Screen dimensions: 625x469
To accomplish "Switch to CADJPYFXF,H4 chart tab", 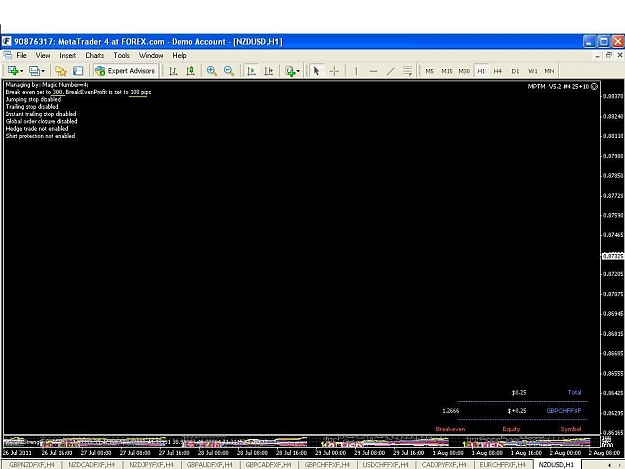I will (444, 465).
